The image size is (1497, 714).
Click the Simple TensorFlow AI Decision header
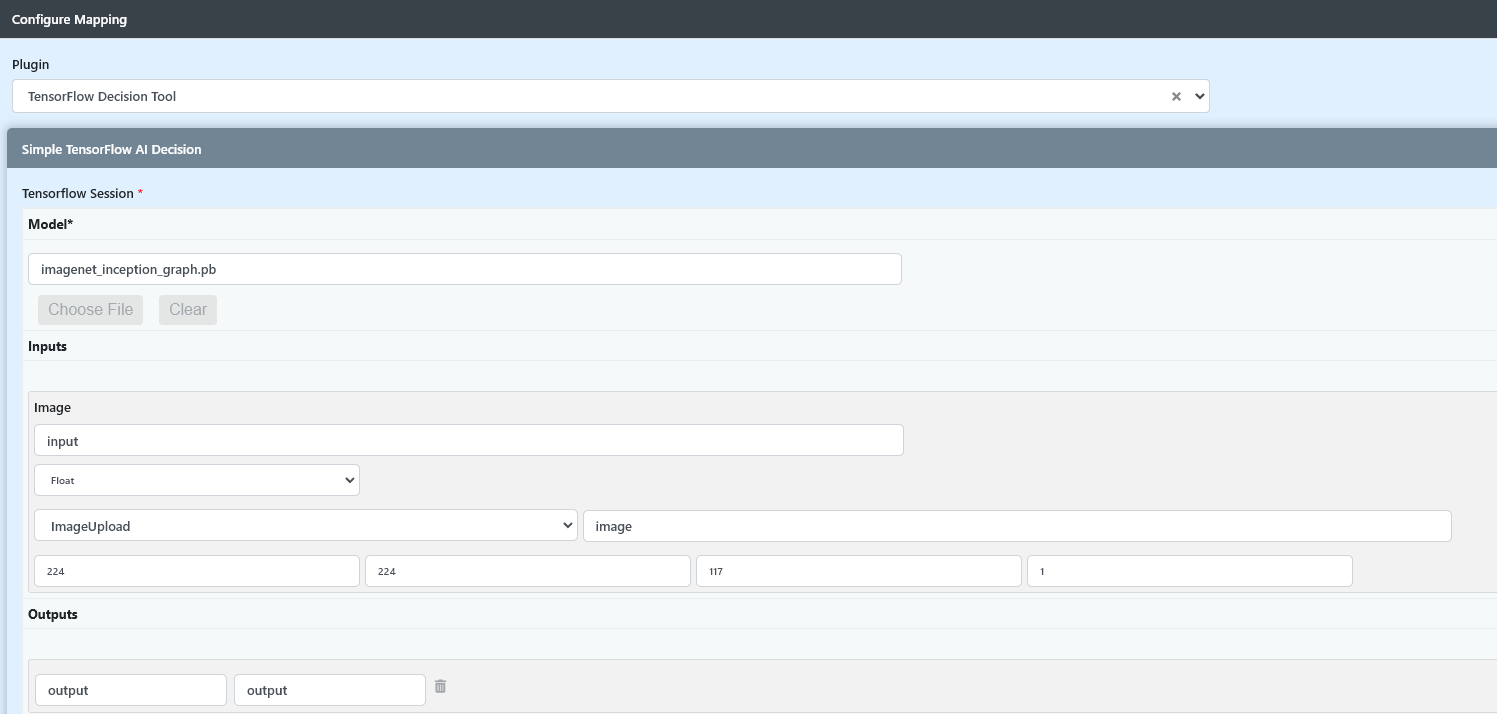tap(112, 149)
